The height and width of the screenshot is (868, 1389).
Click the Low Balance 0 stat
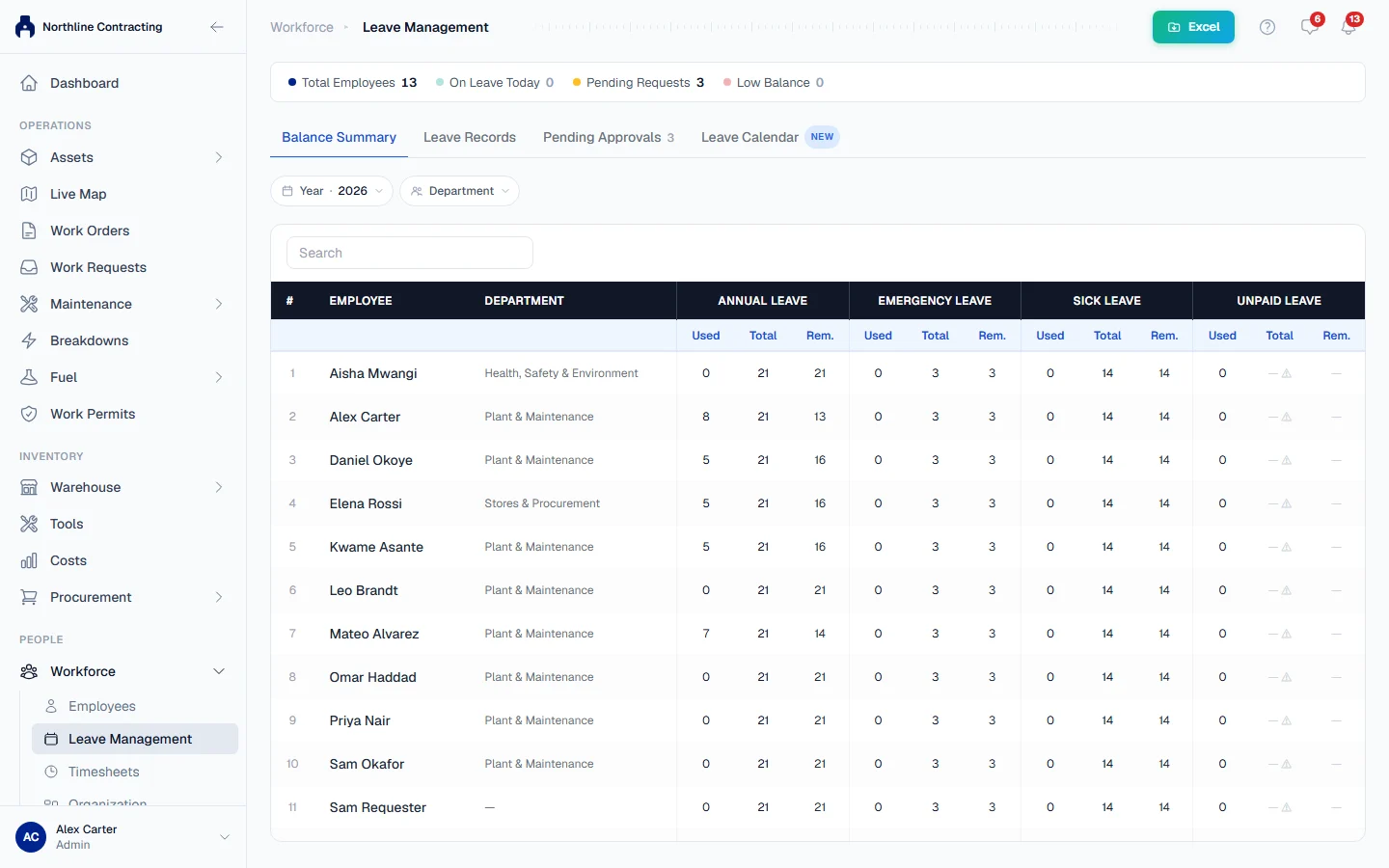pyautogui.click(x=774, y=82)
